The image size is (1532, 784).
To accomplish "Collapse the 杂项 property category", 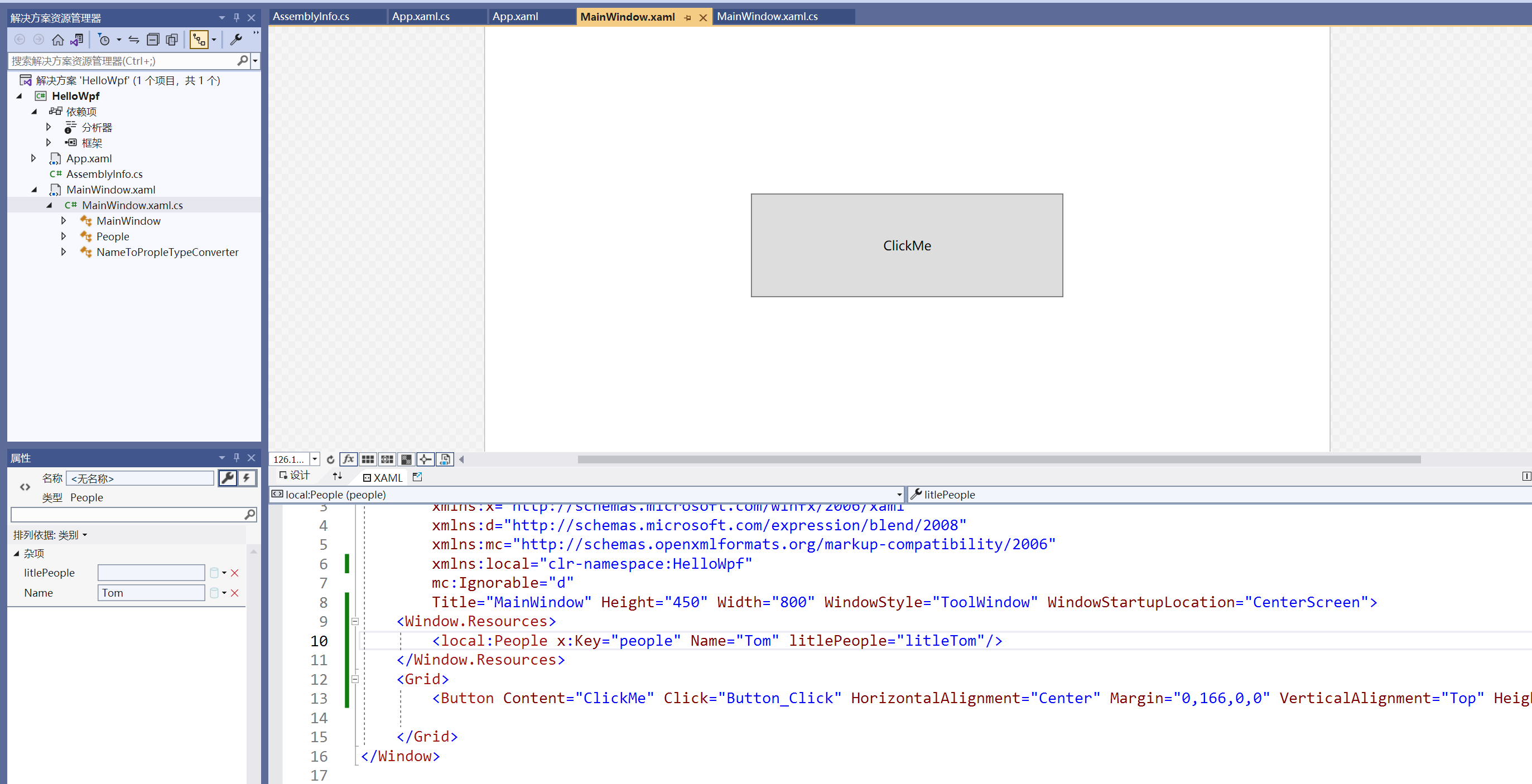I will 17,553.
